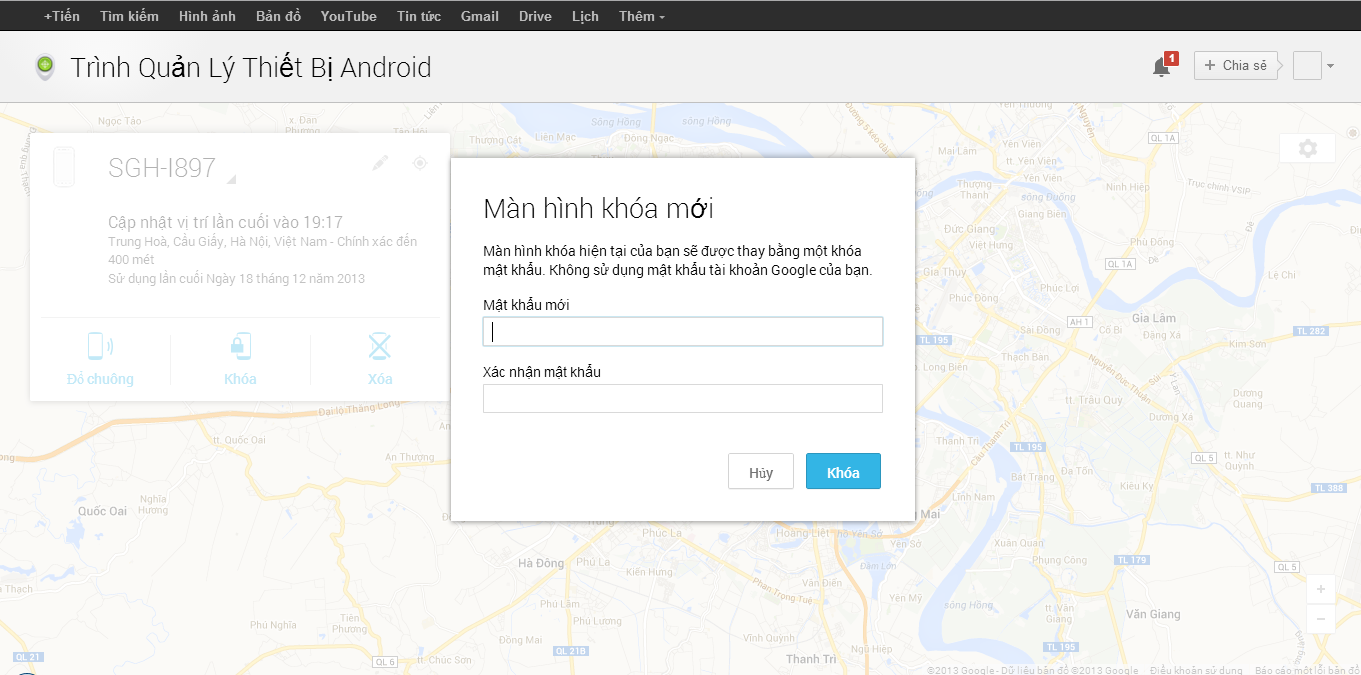The image size is (1361, 675).
Task: Click the blue Khóa button to lock
Action: 843,470
